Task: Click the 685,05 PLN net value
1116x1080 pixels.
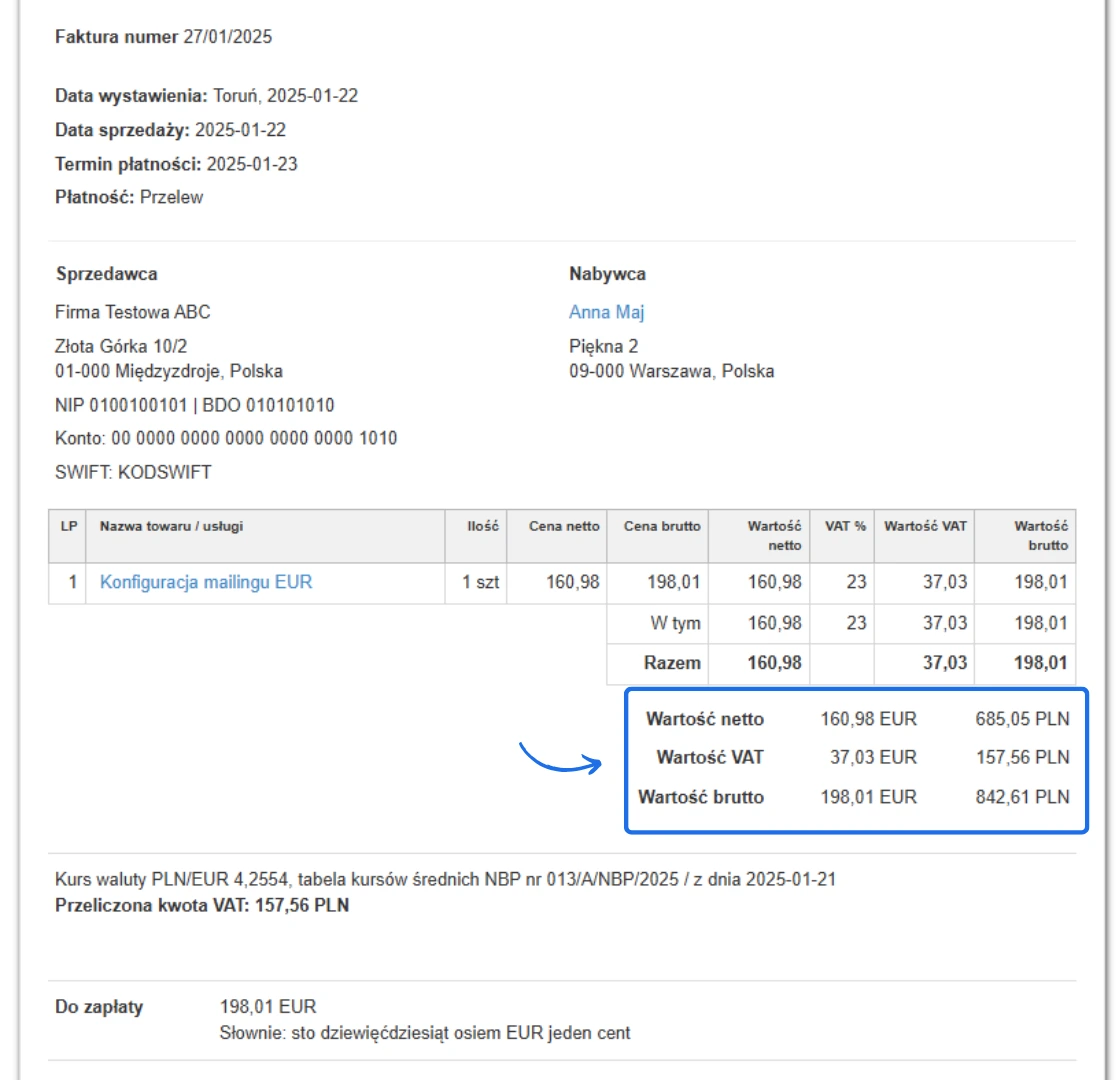Action: (x=1022, y=718)
